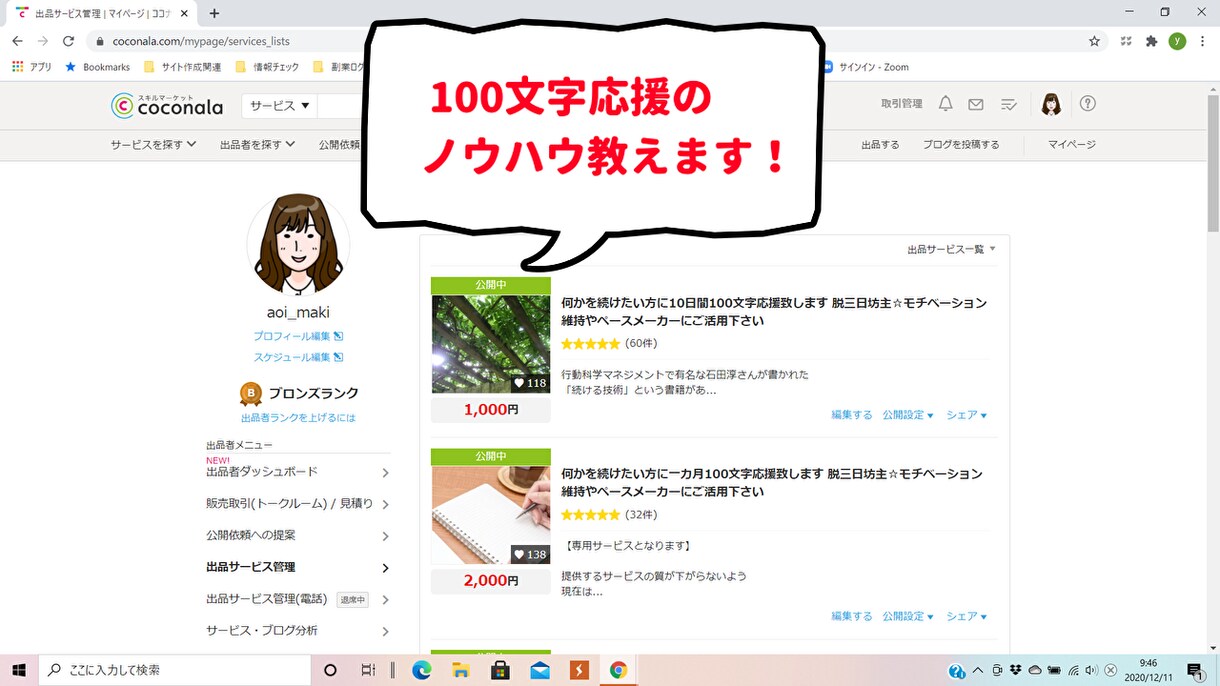Image resolution: width=1220 pixels, height=686 pixels.
Task: Click 出品者ランクを上げるには link
Action: pos(298,418)
